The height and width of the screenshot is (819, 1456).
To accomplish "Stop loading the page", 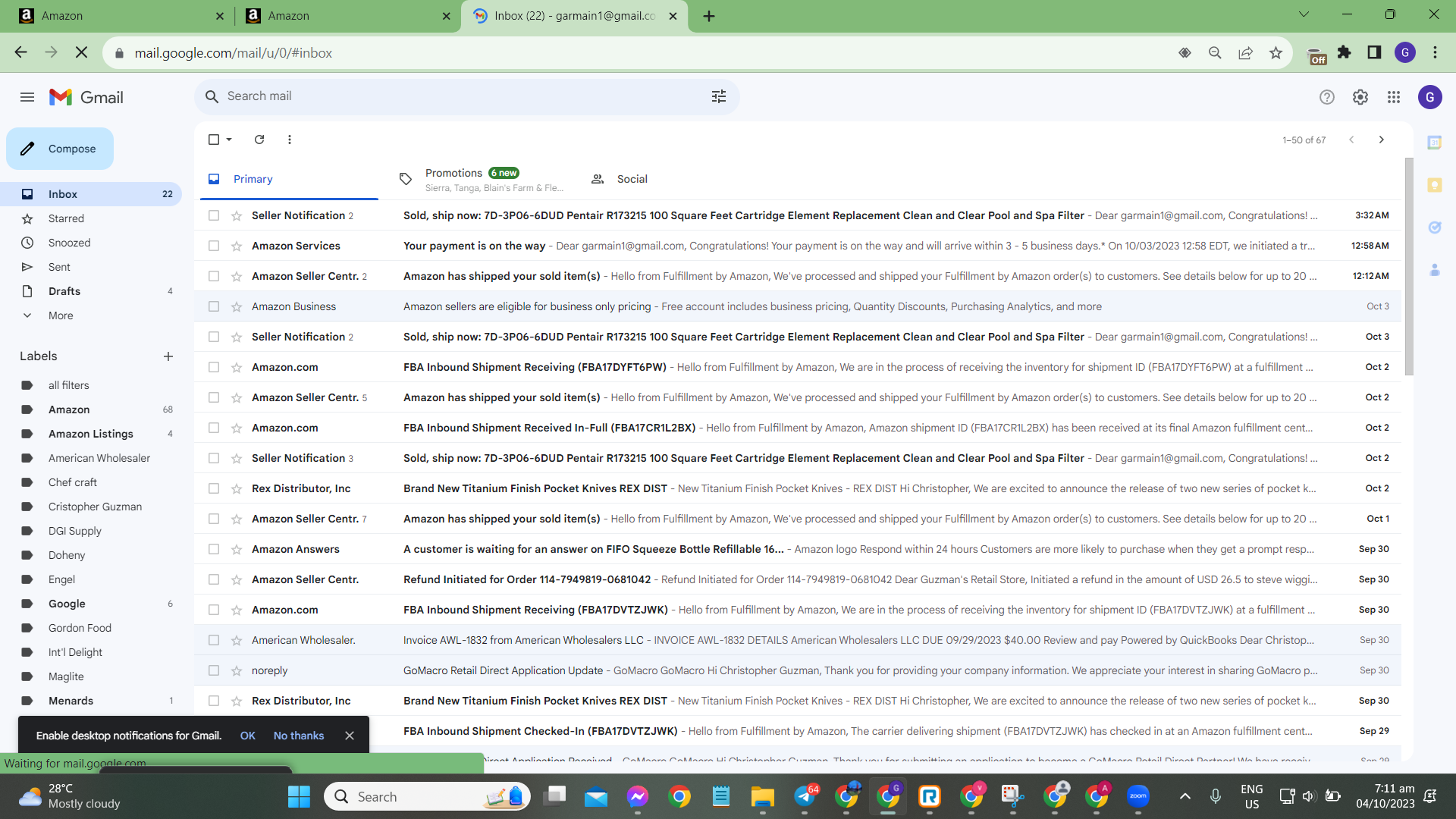I will pos(82,53).
